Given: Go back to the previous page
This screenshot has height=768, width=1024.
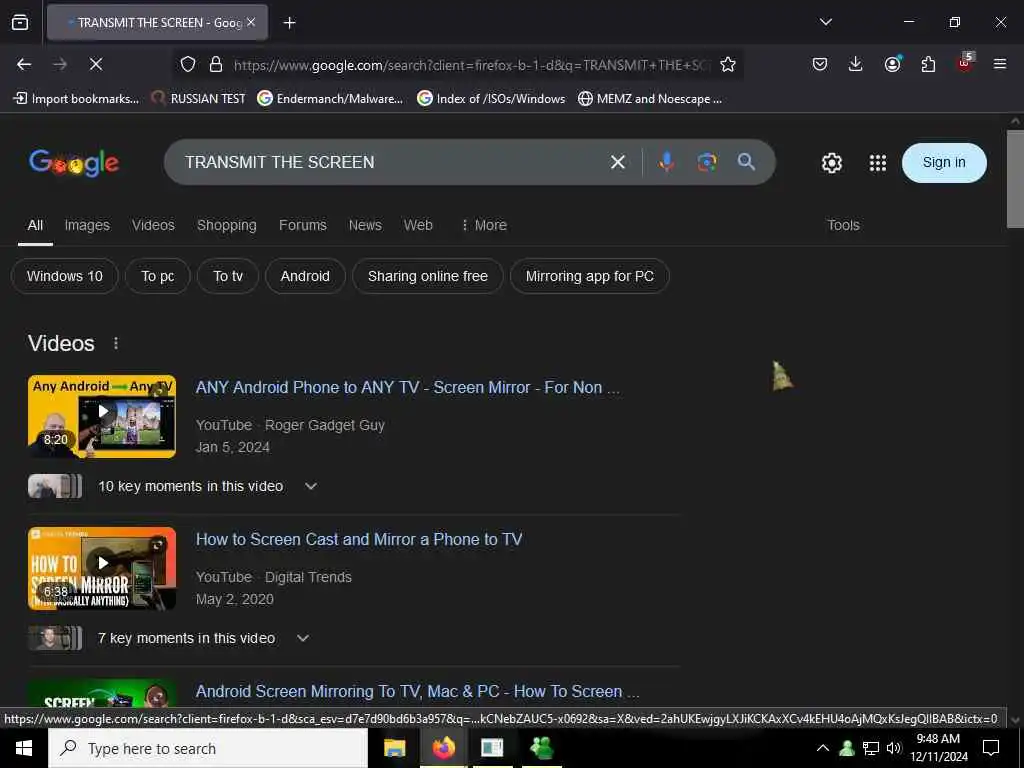Looking at the screenshot, I should coord(24,64).
